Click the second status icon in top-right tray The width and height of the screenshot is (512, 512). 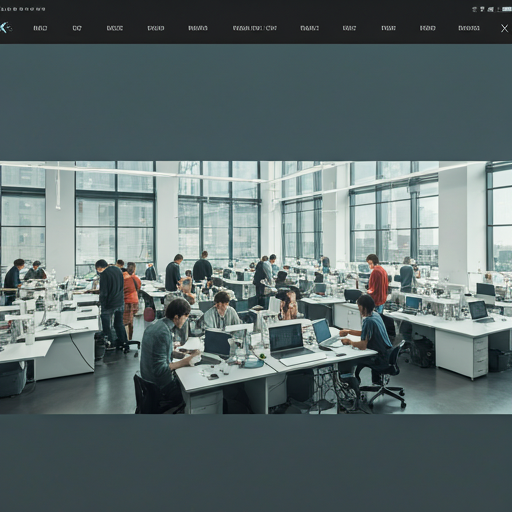[x=482, y=9]
